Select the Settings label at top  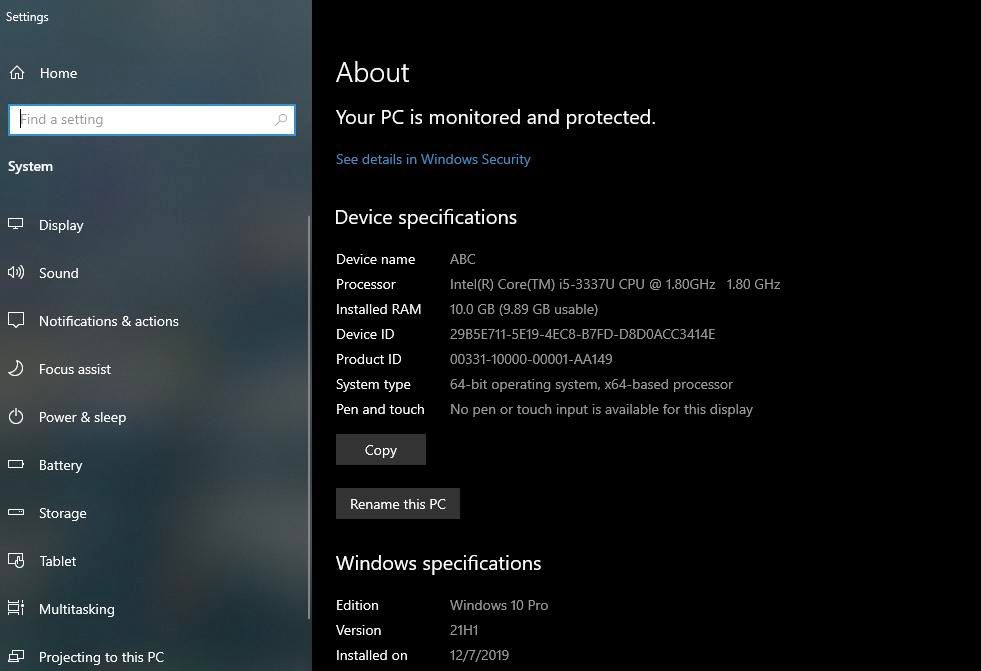point(27,16)
